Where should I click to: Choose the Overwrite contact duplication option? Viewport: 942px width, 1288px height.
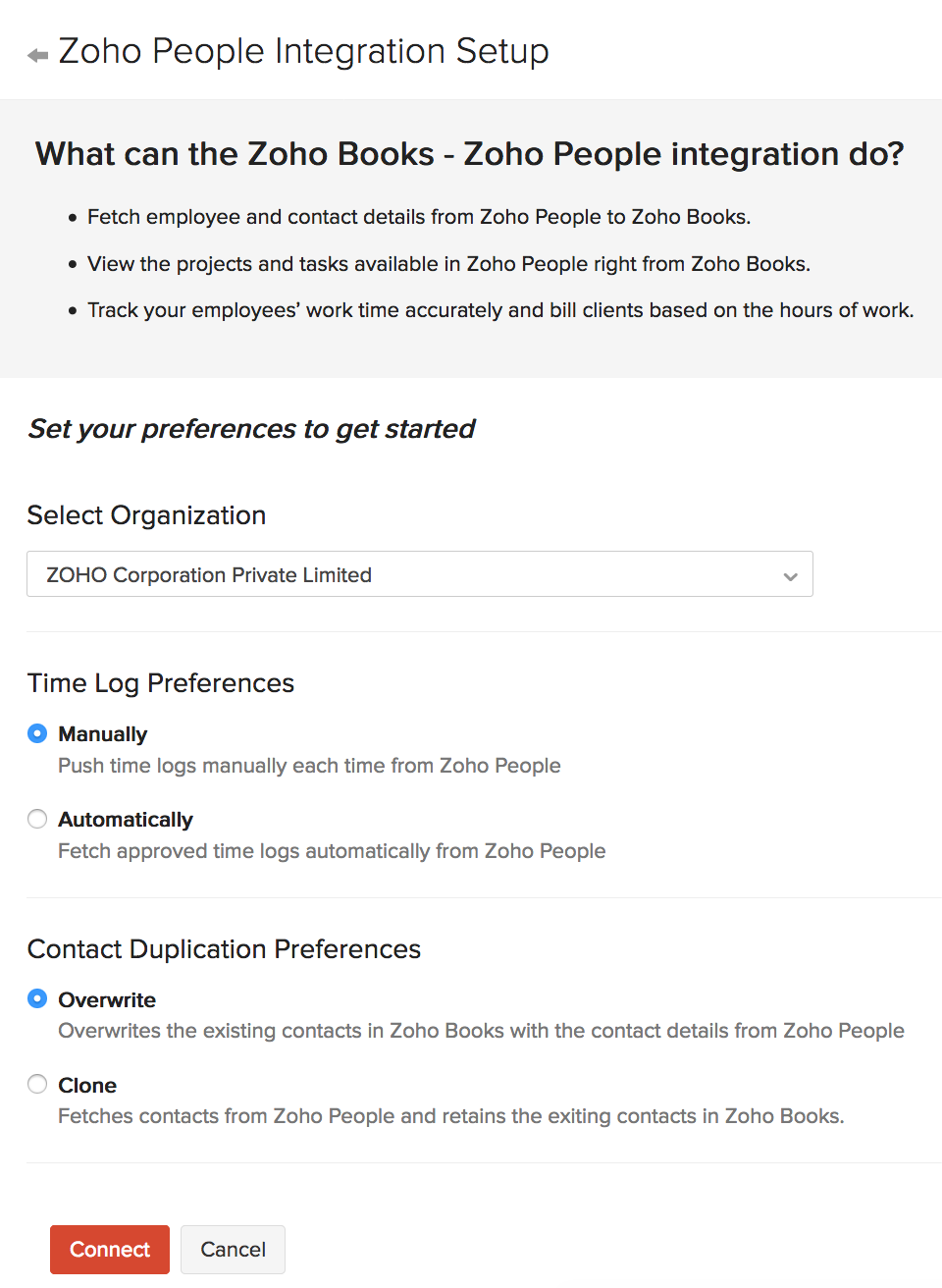tap(37, 999)
